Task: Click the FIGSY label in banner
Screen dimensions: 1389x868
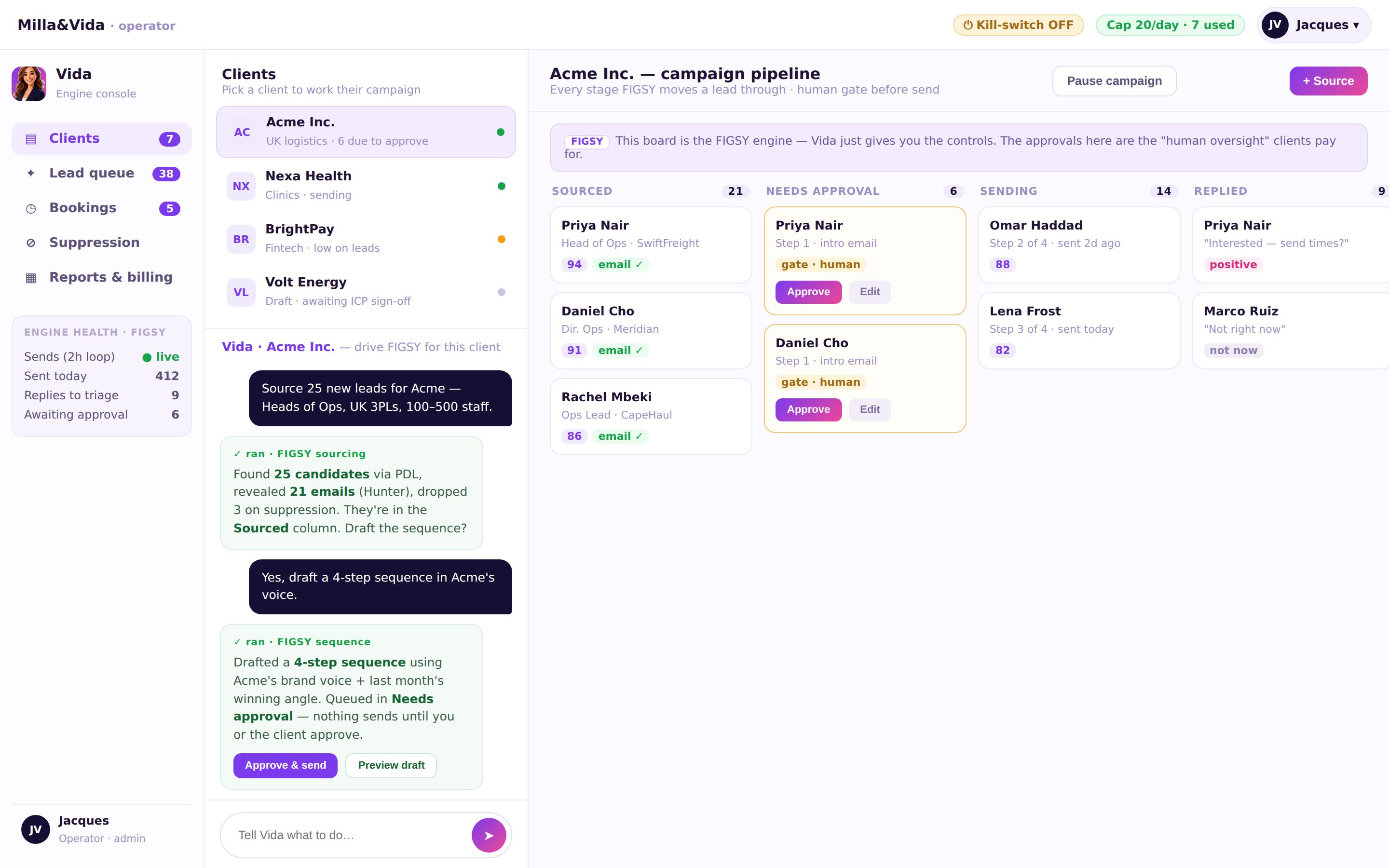Action: [x=586, y=141]
